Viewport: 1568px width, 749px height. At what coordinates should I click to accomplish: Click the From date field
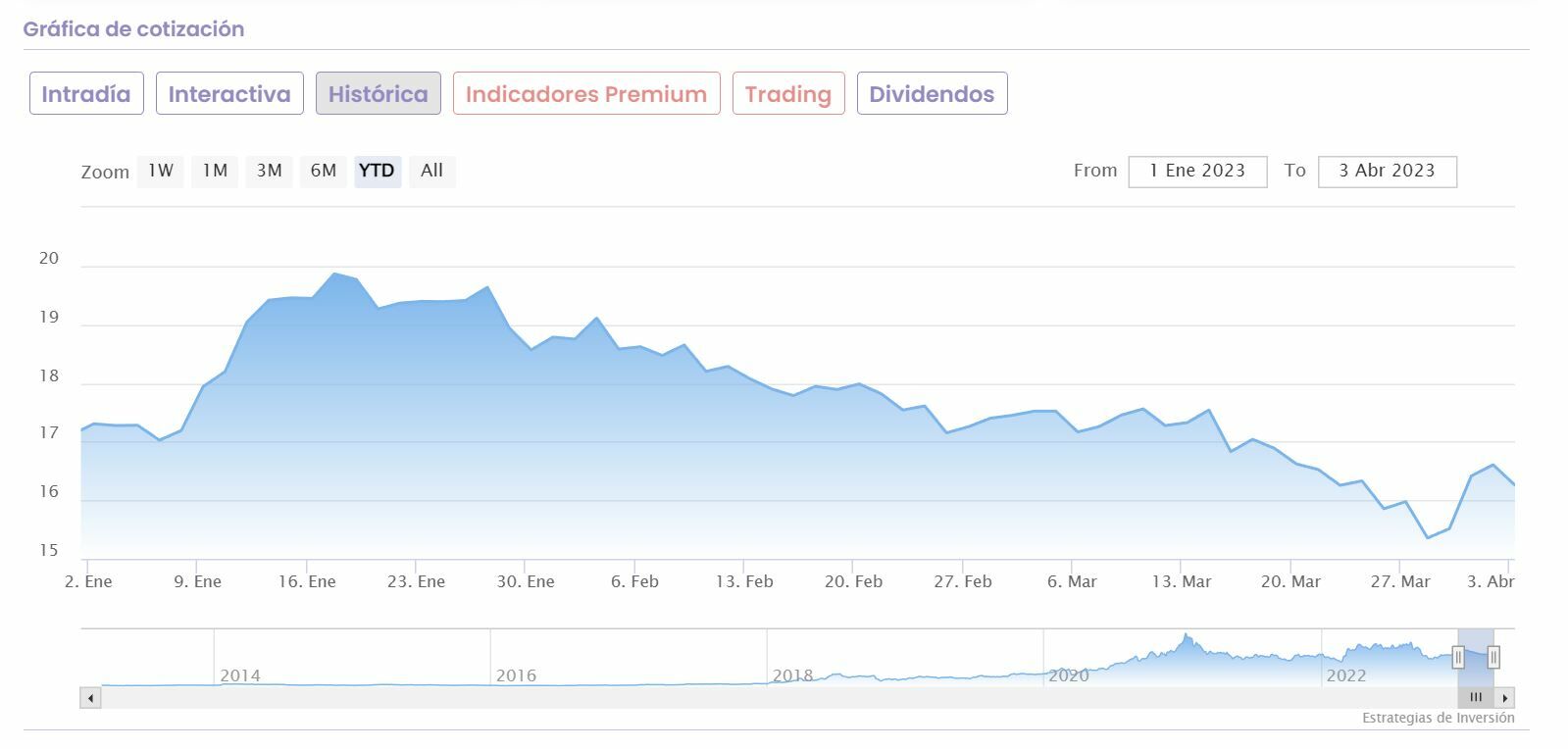(1197, 171)
